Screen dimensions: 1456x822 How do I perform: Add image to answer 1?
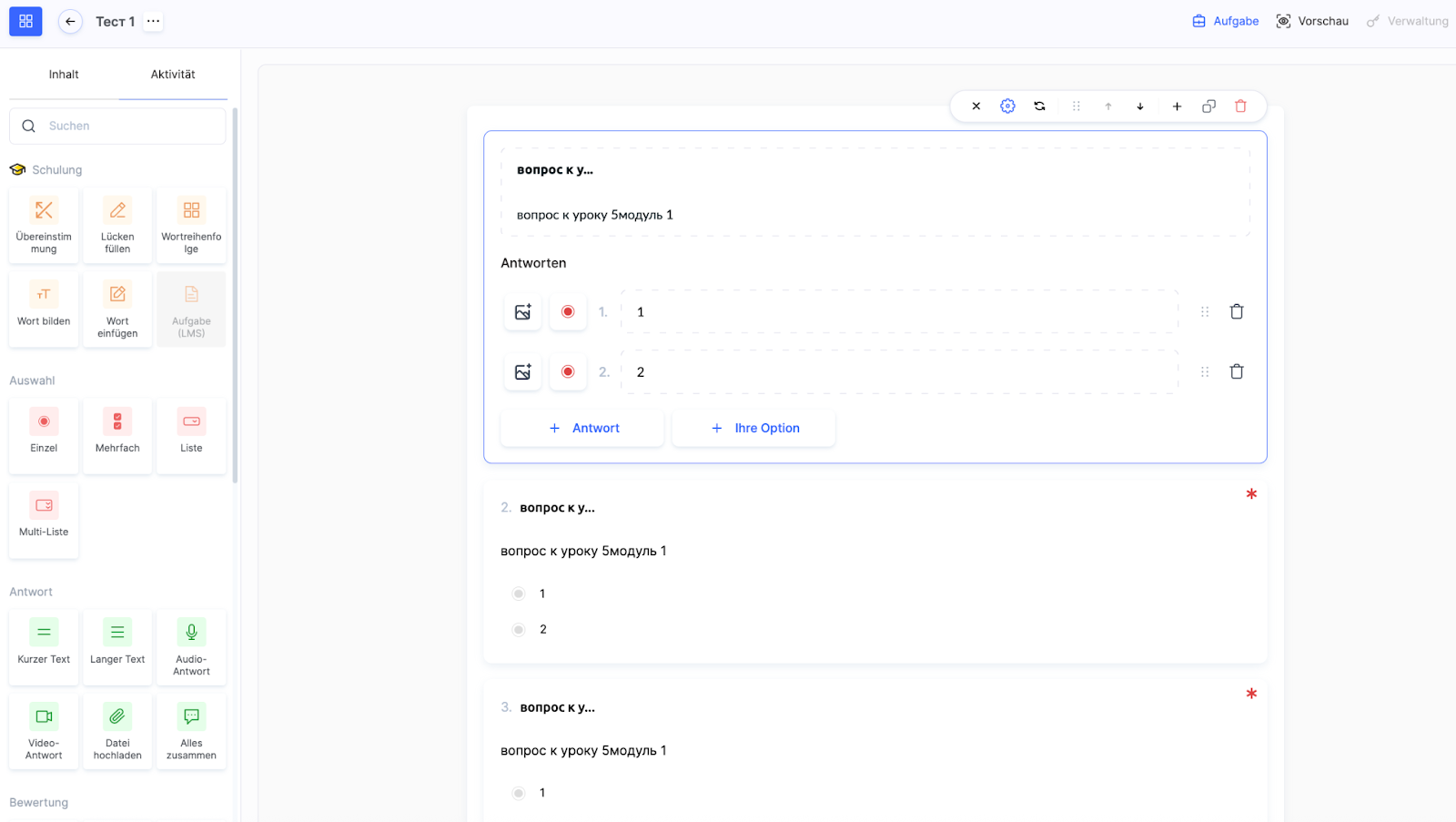pyautogui.click(x=522, y=312)
